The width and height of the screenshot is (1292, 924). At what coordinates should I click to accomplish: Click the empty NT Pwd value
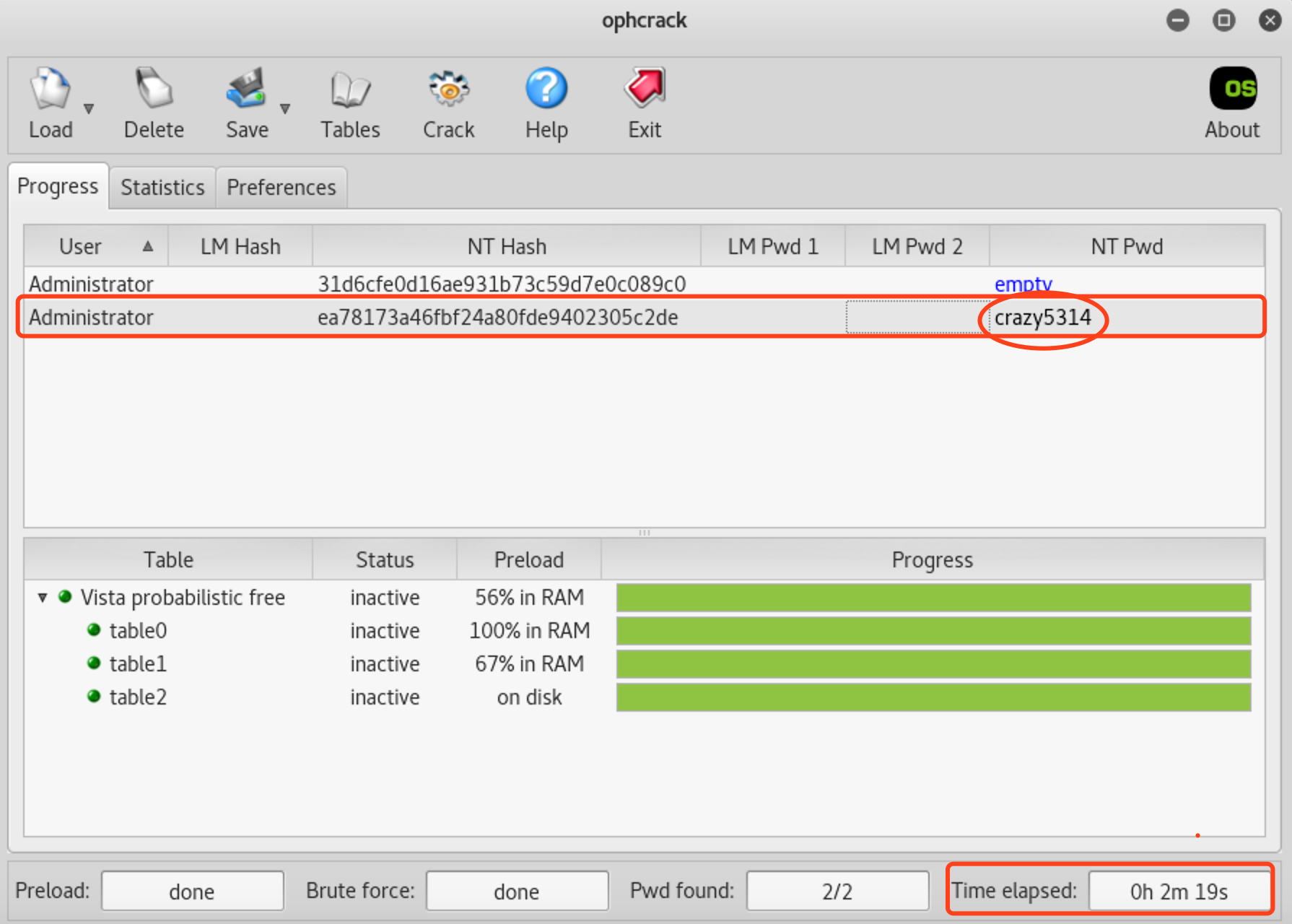click(1023, 284)
